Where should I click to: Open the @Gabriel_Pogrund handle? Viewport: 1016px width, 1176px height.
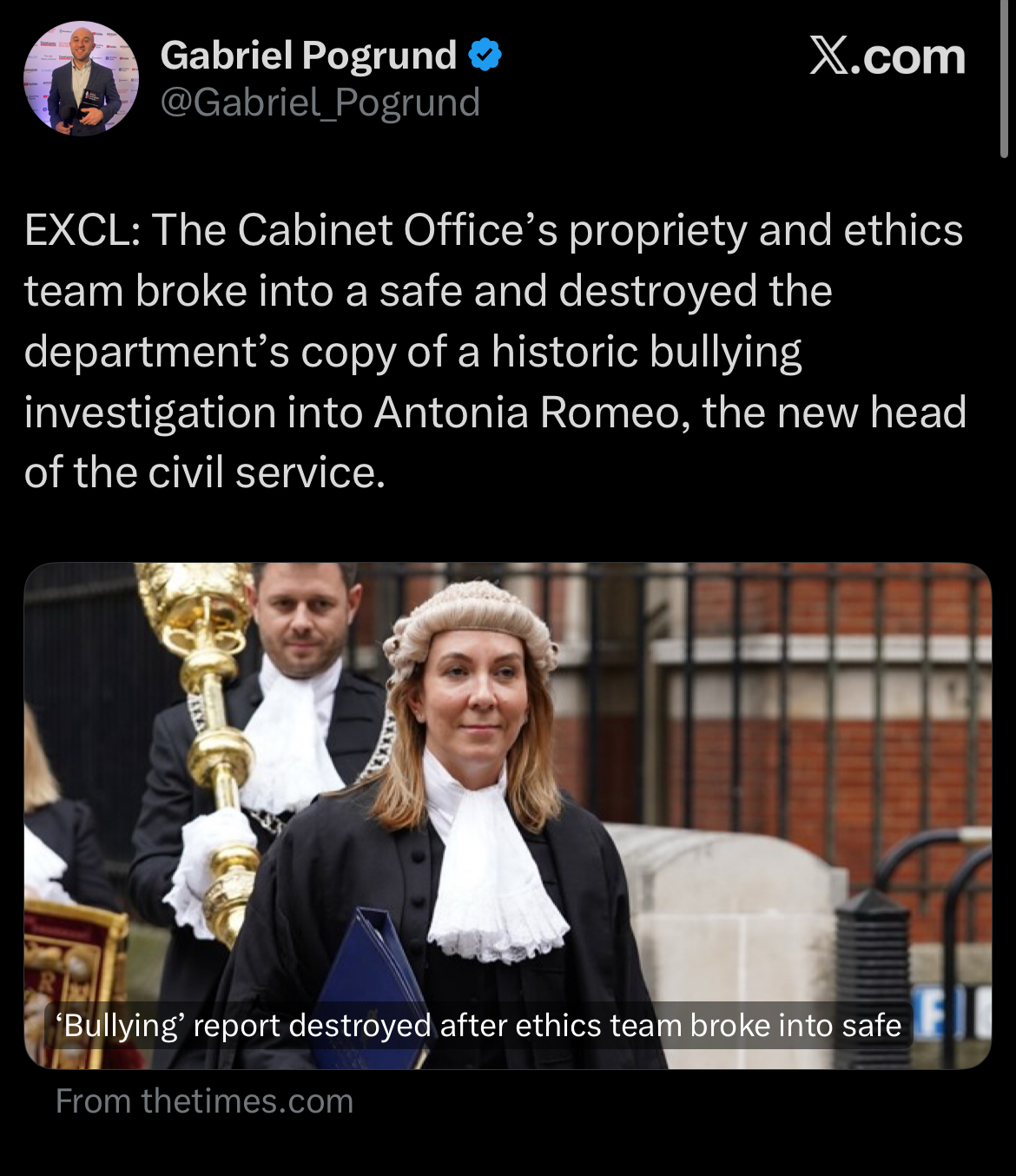click(320, 102)
